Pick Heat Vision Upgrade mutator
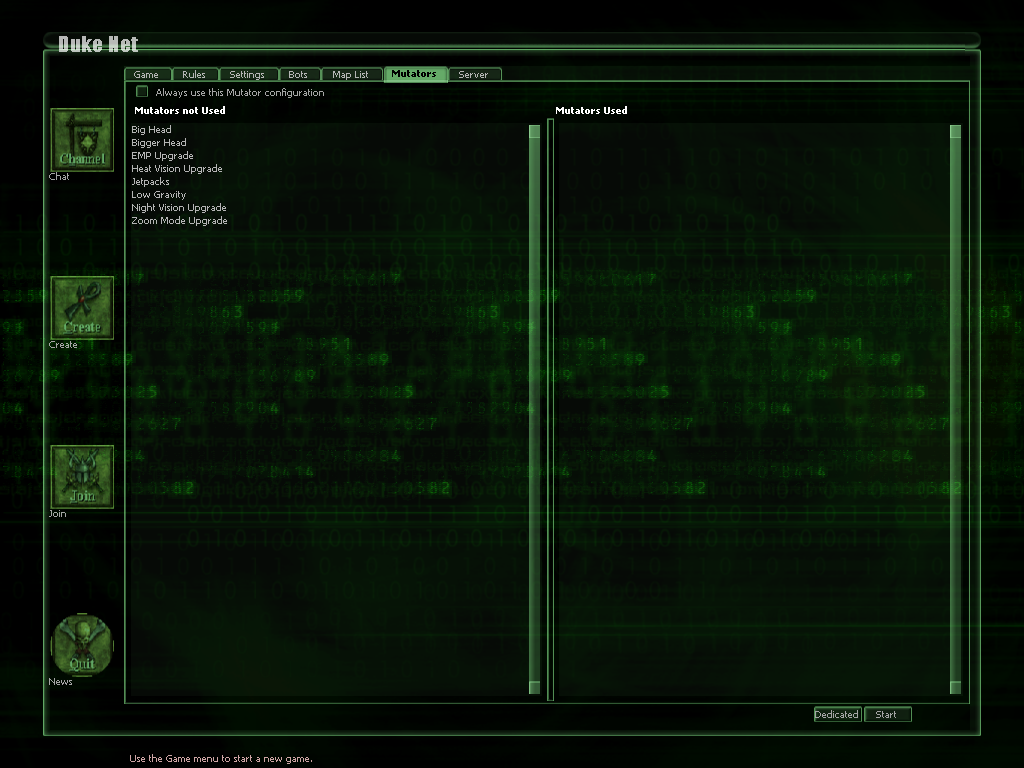Viewport: 1024px width, 768px height. [177, 168]
